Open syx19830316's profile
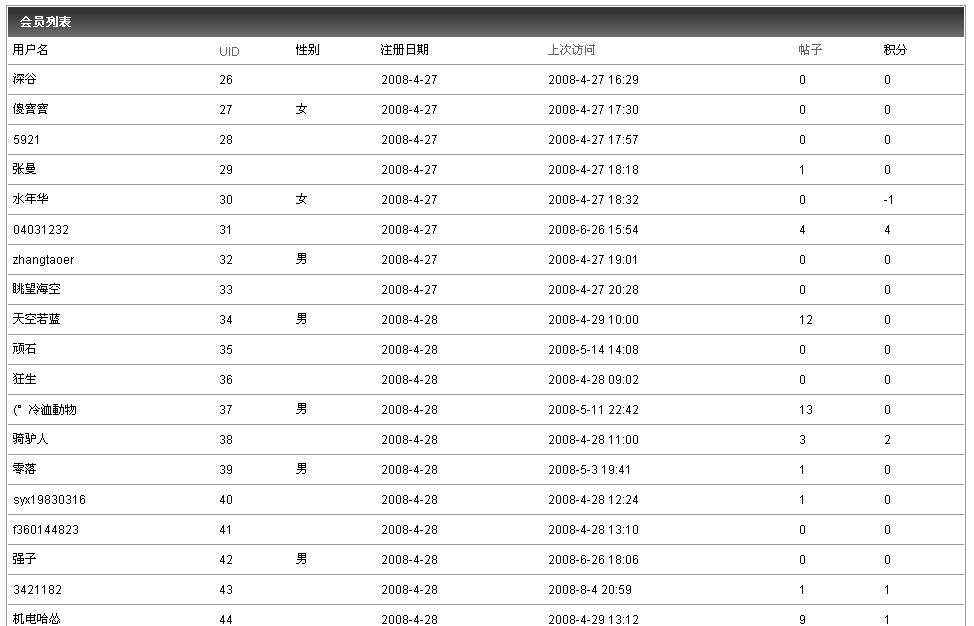Screen dimensions: 974x626 coord(49,500)
